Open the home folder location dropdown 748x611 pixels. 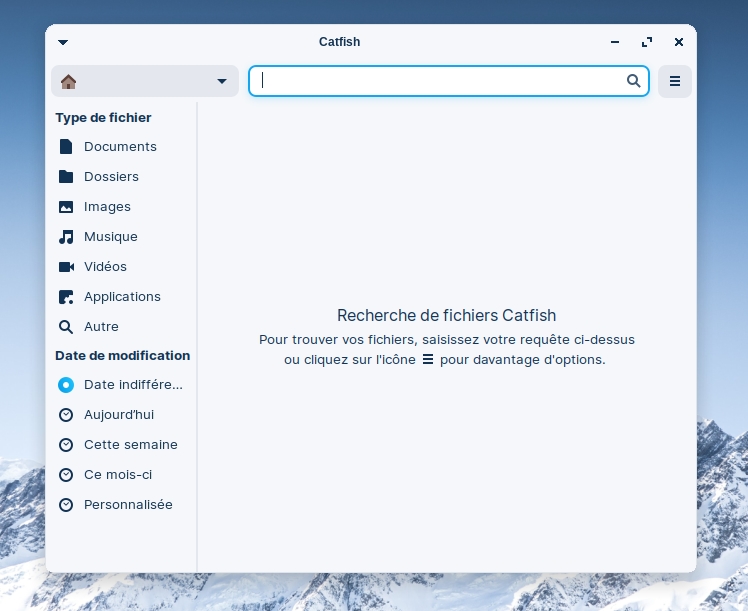(x=145, y=81)
